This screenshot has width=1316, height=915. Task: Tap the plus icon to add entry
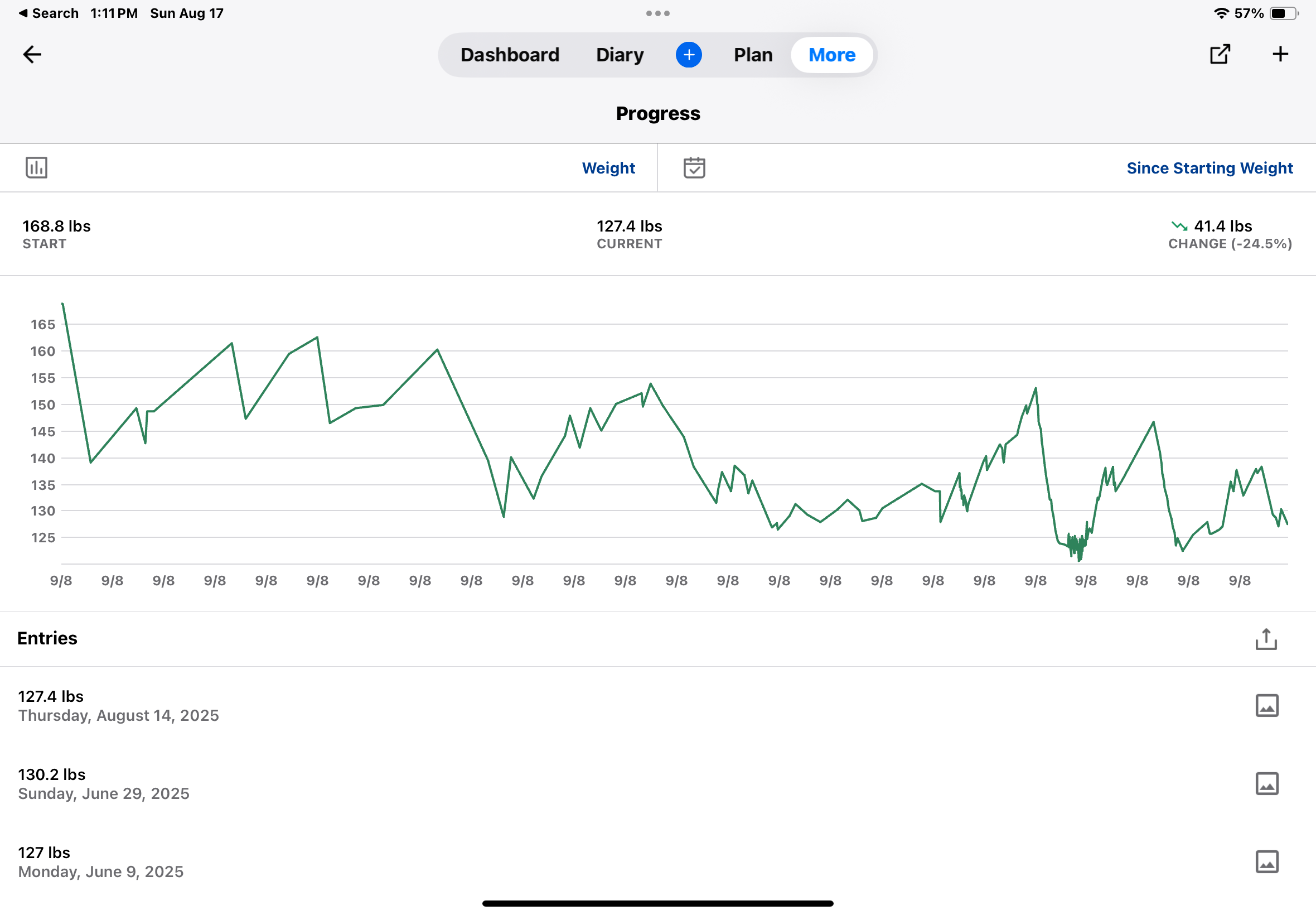[x=1280, y=55]
